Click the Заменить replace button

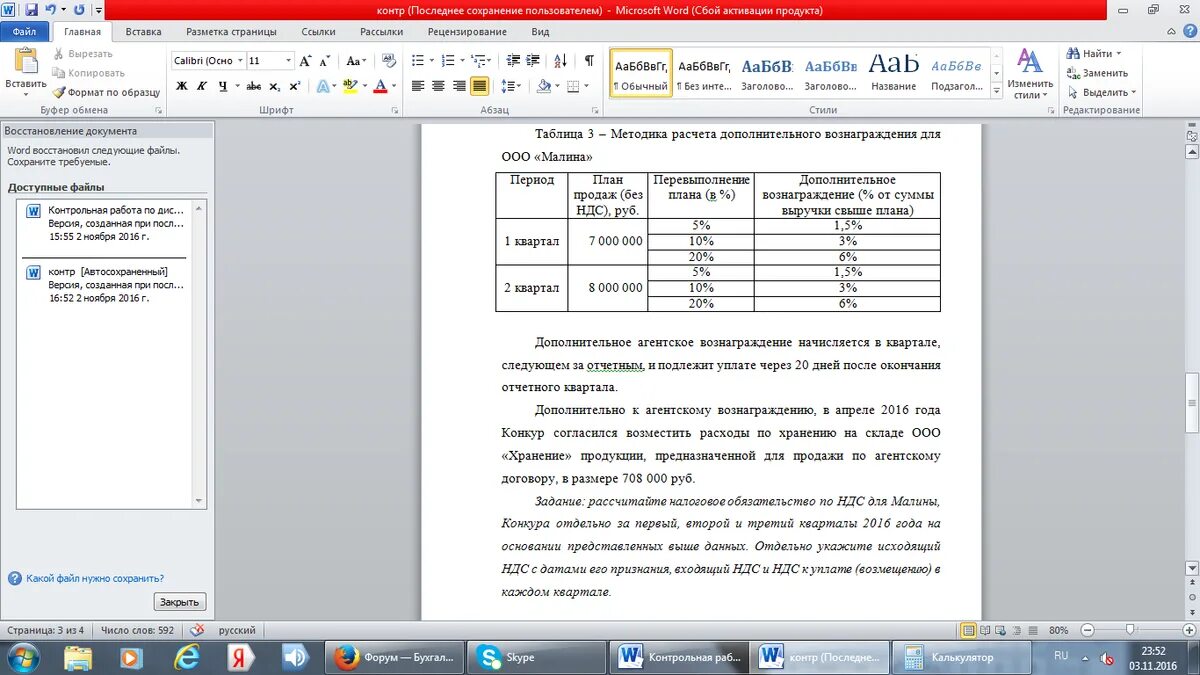pyautogui.click(x=1097, y=73)
